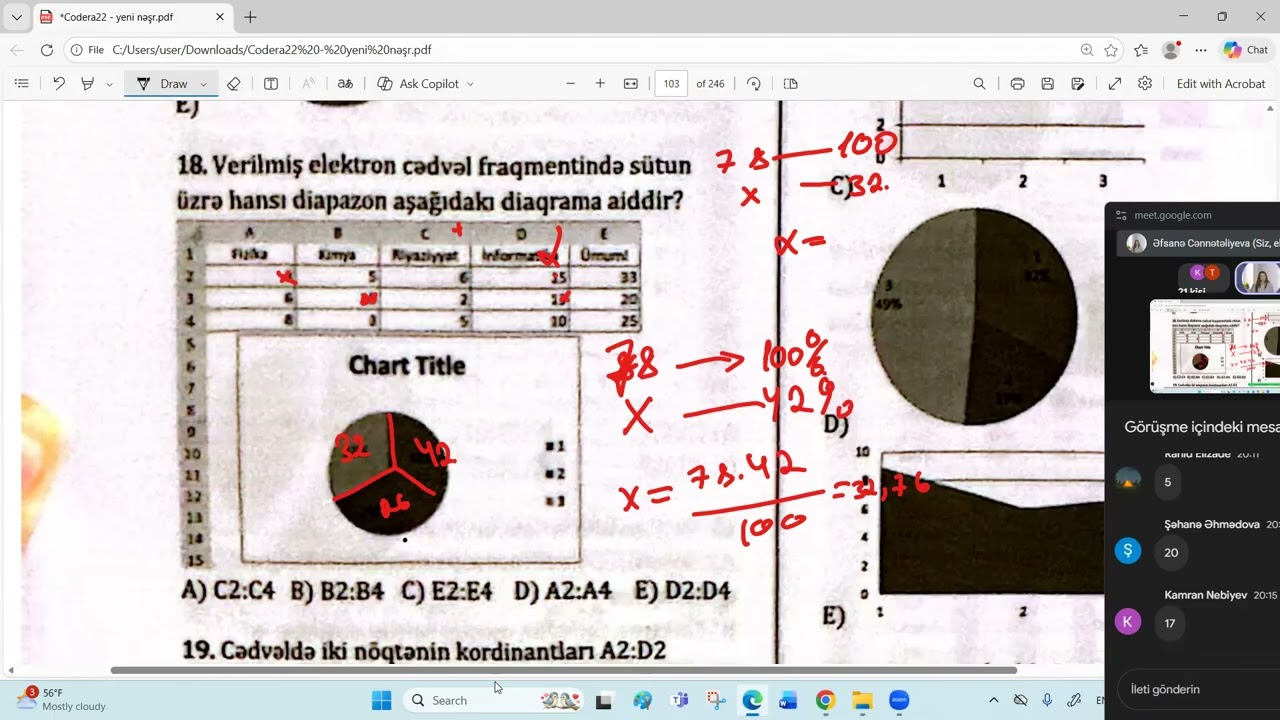Click the Chart Title text

pos(407,366)
